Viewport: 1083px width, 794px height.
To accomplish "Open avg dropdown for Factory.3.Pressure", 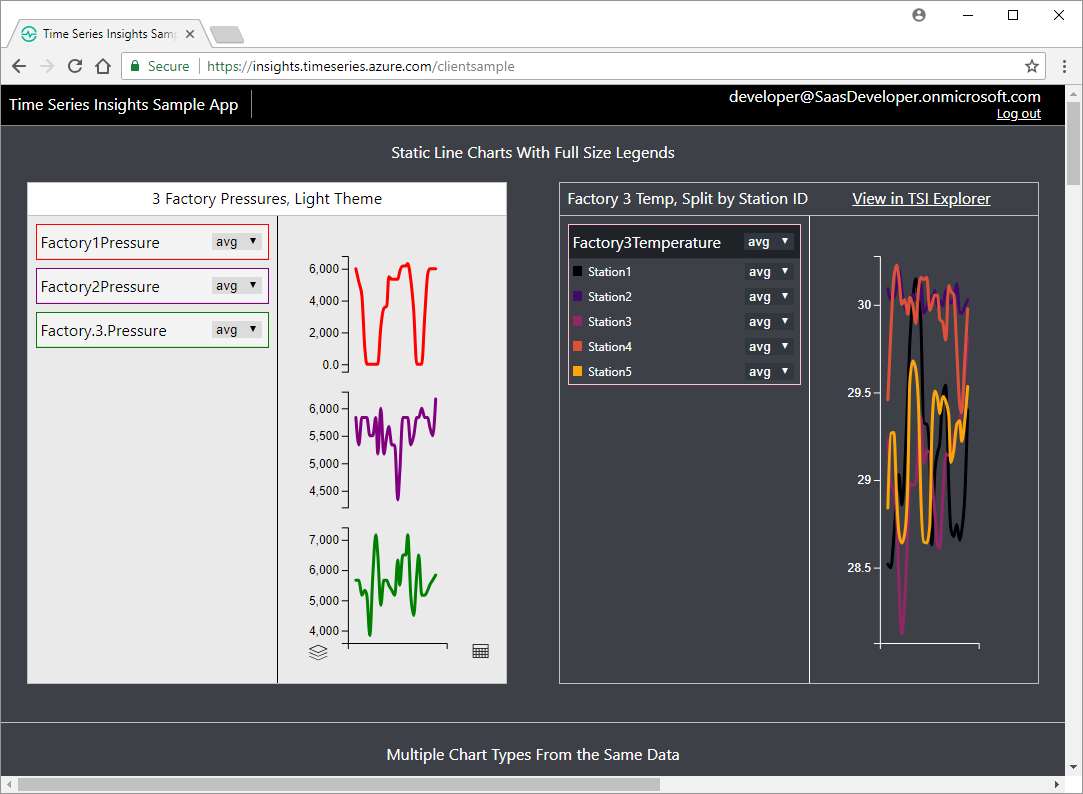I will (x=236, y=329).
